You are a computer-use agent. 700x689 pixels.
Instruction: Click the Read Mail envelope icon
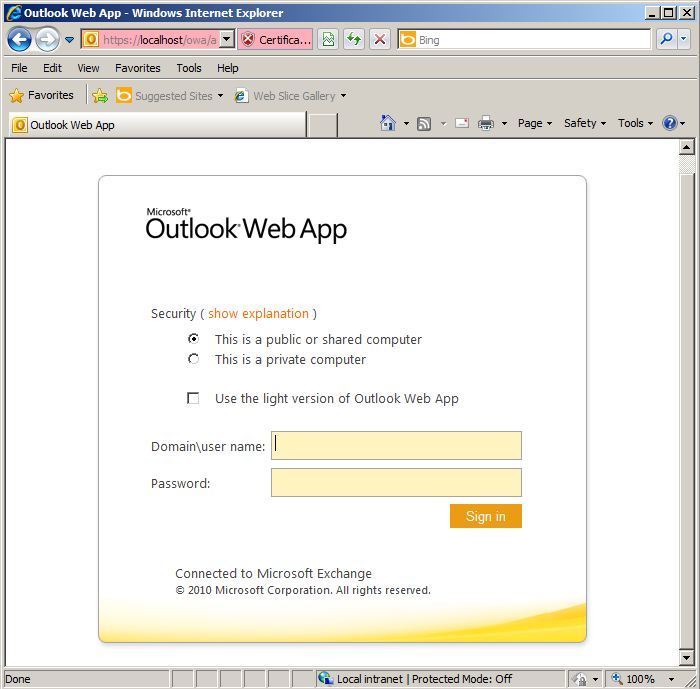click(462, 123)
